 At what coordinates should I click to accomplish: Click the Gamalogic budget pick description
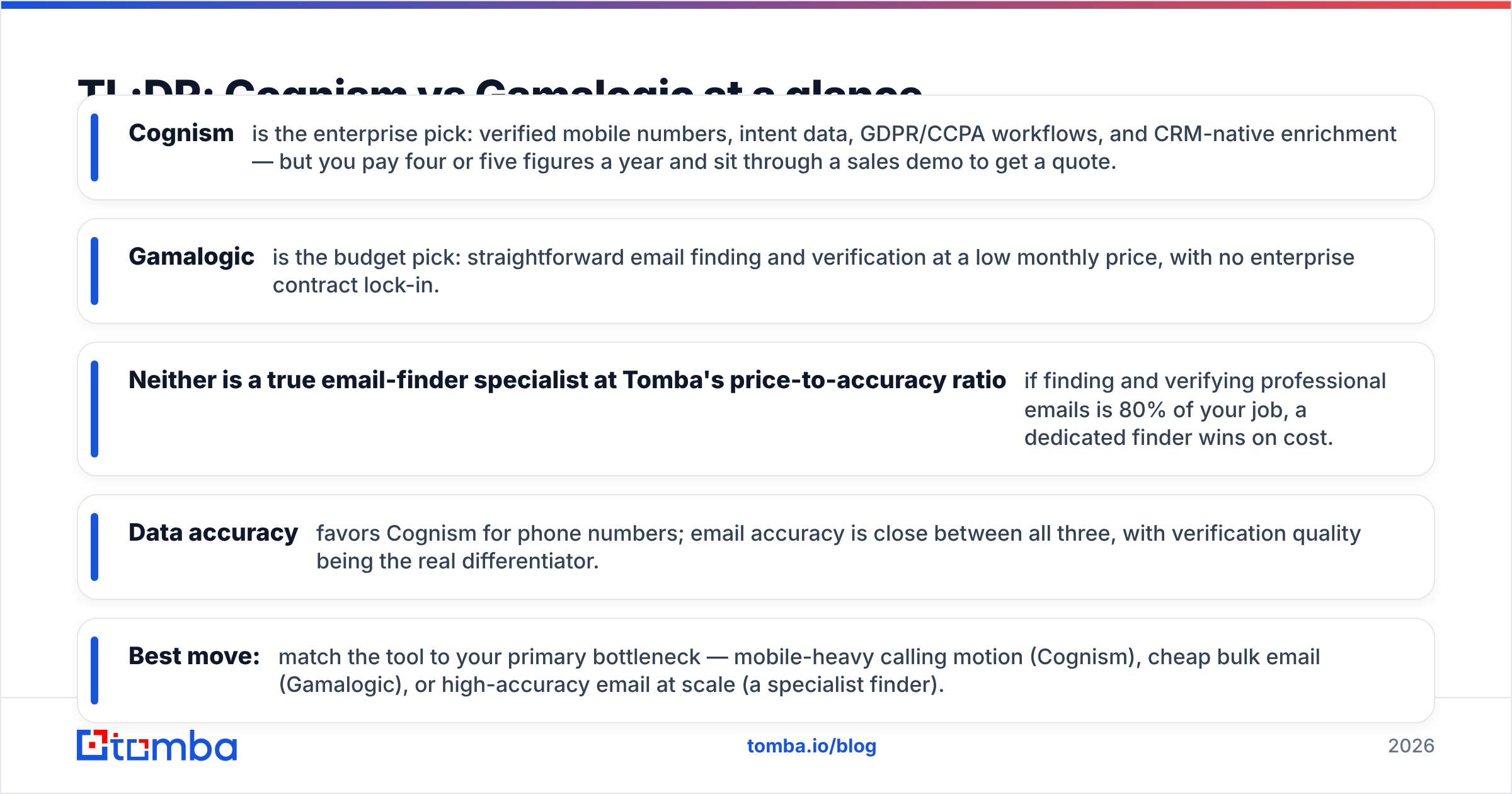[x=813, y=271]
